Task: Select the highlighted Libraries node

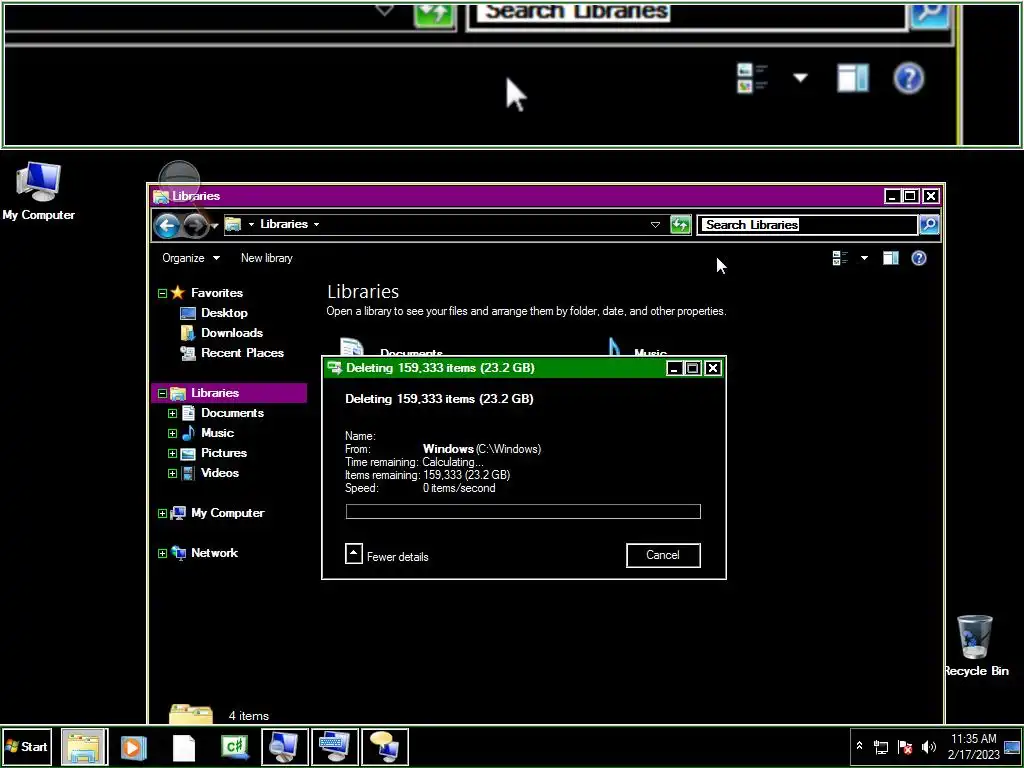Action: pyautogui.click(x=229, y=393)
